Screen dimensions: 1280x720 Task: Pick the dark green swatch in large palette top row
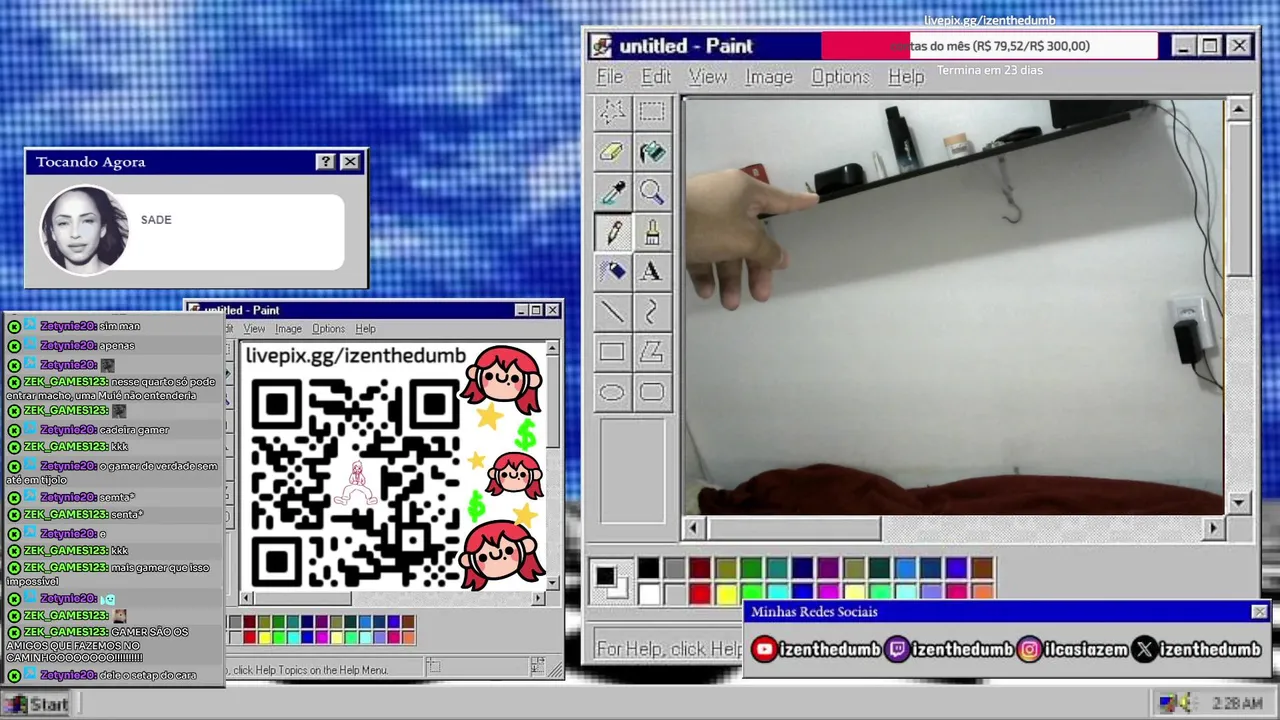[751, 569]
